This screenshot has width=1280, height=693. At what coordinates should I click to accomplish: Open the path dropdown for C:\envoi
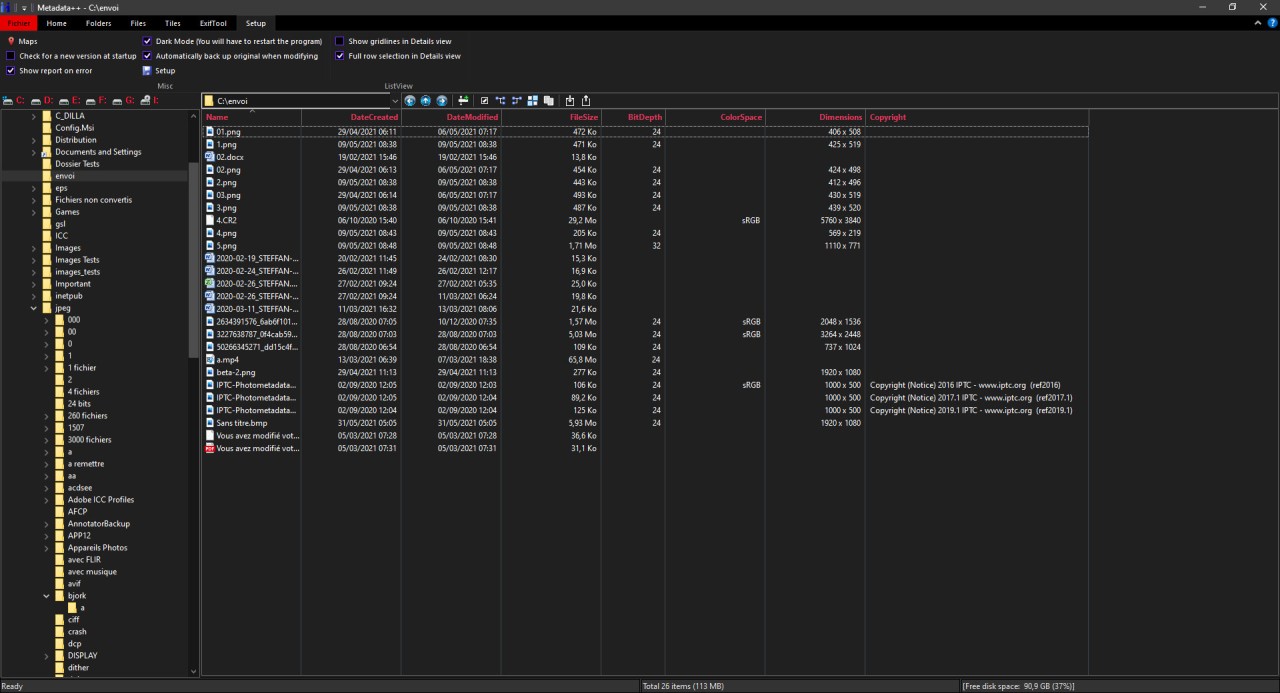(395, 101)
